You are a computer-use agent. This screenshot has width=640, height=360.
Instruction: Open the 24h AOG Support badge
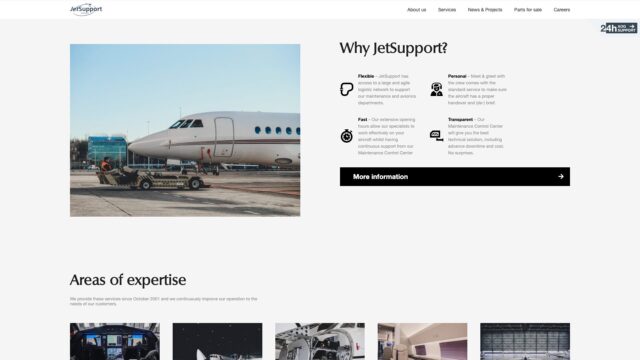click(x=618, y=28)
